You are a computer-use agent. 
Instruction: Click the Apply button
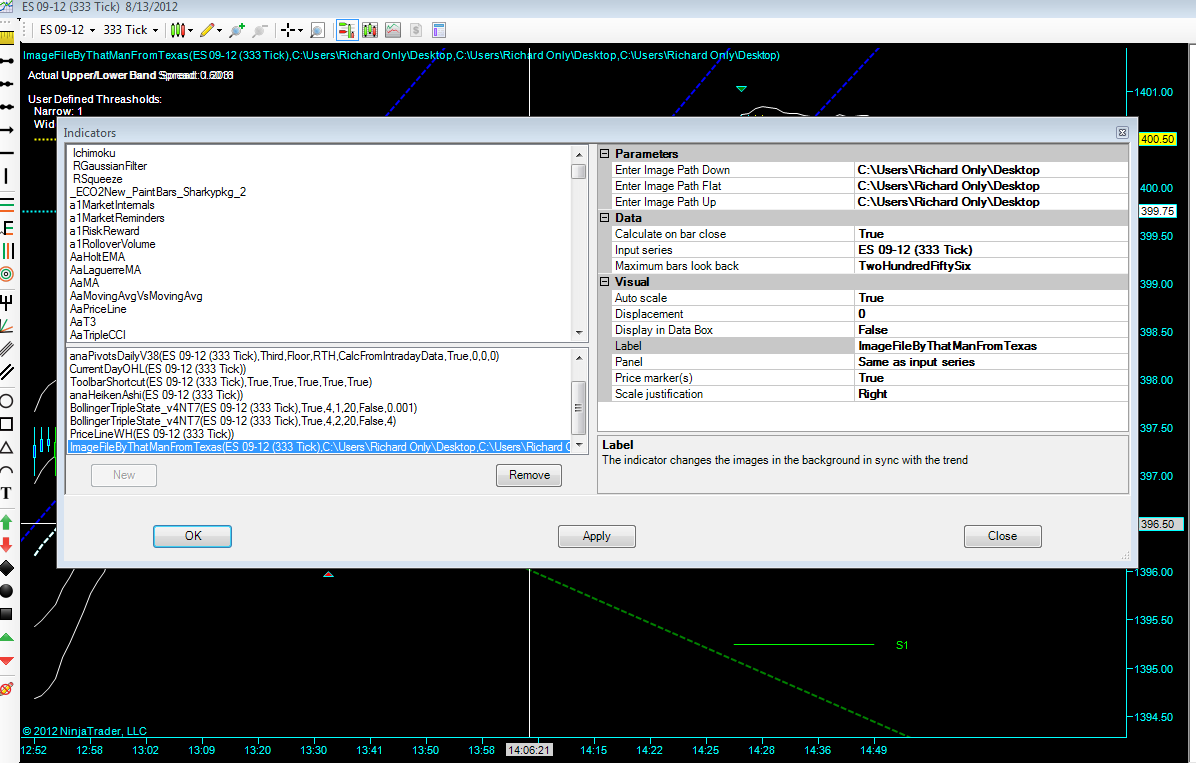pos(596,536)
